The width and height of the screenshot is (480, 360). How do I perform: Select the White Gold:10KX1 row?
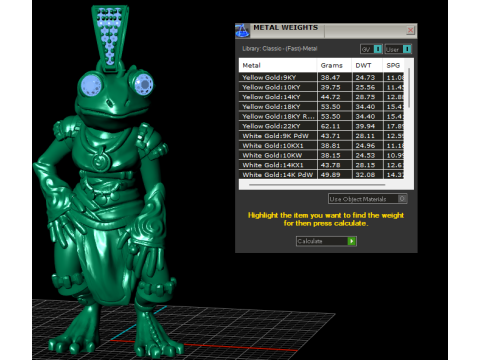click(321, 145)
